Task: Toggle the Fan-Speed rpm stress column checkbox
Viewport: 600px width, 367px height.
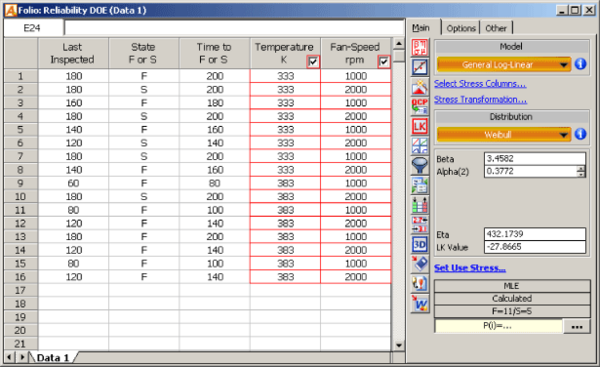Action: coord(383,61)
